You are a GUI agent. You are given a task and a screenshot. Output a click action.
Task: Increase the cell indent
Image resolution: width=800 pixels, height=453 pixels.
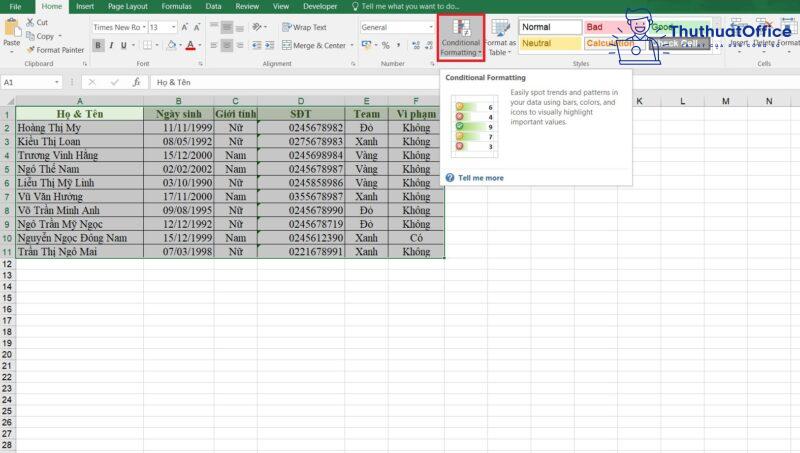pyautogui.click(x=270, y=45)
